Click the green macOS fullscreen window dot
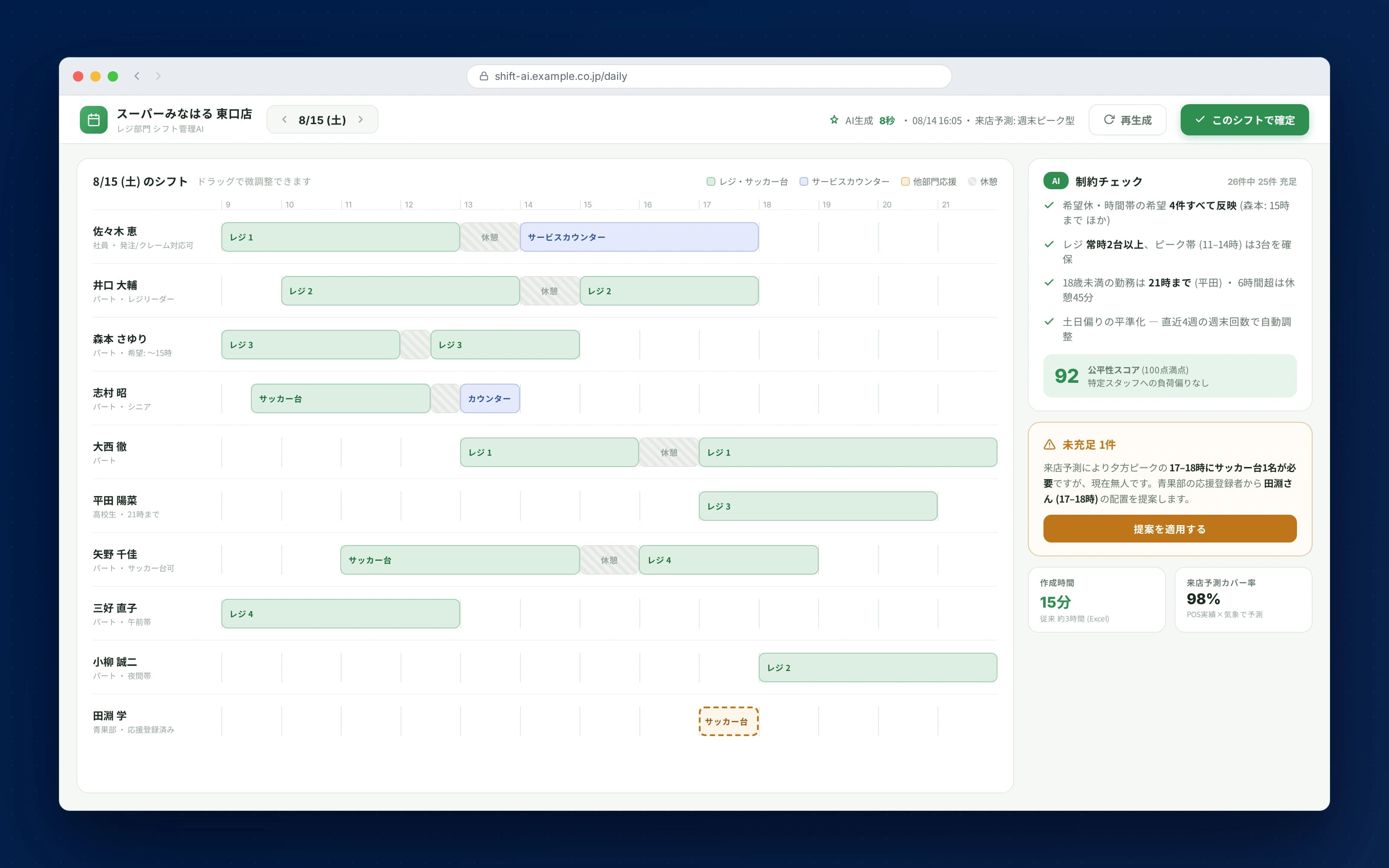 [113, 76]
